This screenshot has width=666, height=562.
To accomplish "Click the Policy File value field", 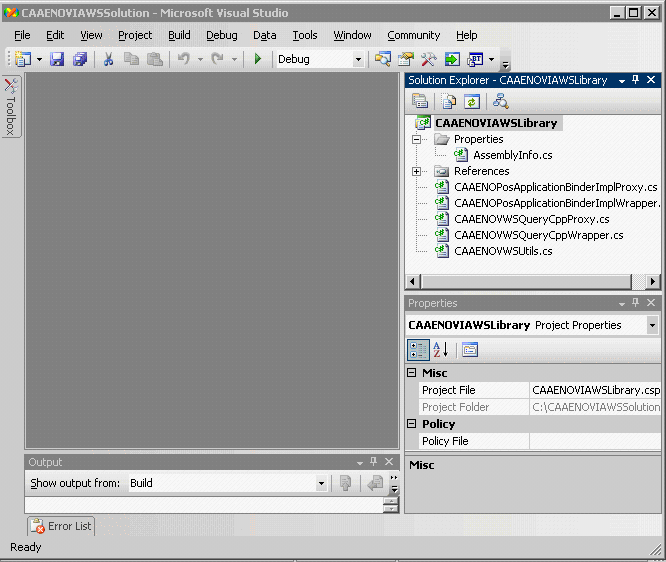I will click(x=595, y=441).
